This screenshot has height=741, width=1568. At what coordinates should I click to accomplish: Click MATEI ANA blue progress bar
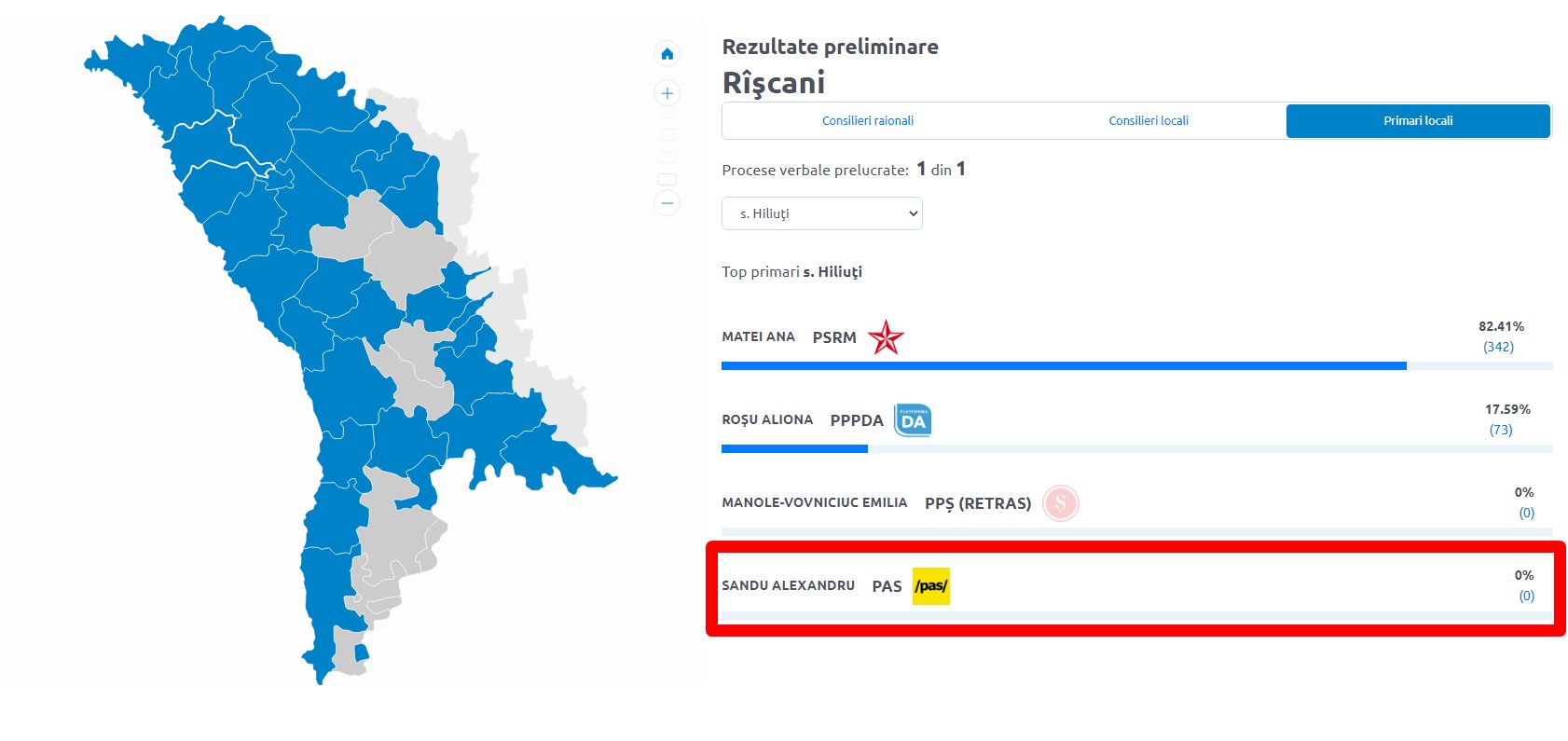pos(1063,366)
